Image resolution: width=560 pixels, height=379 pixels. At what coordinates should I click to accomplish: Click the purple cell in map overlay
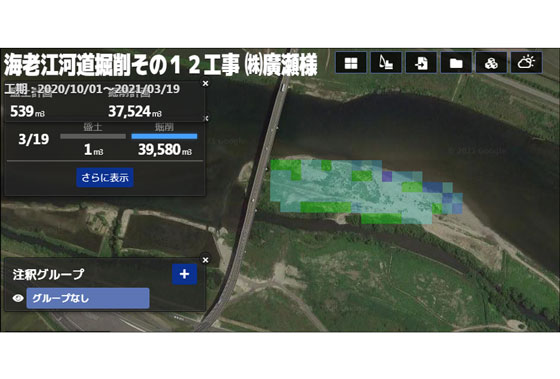(x=387, y=176)
